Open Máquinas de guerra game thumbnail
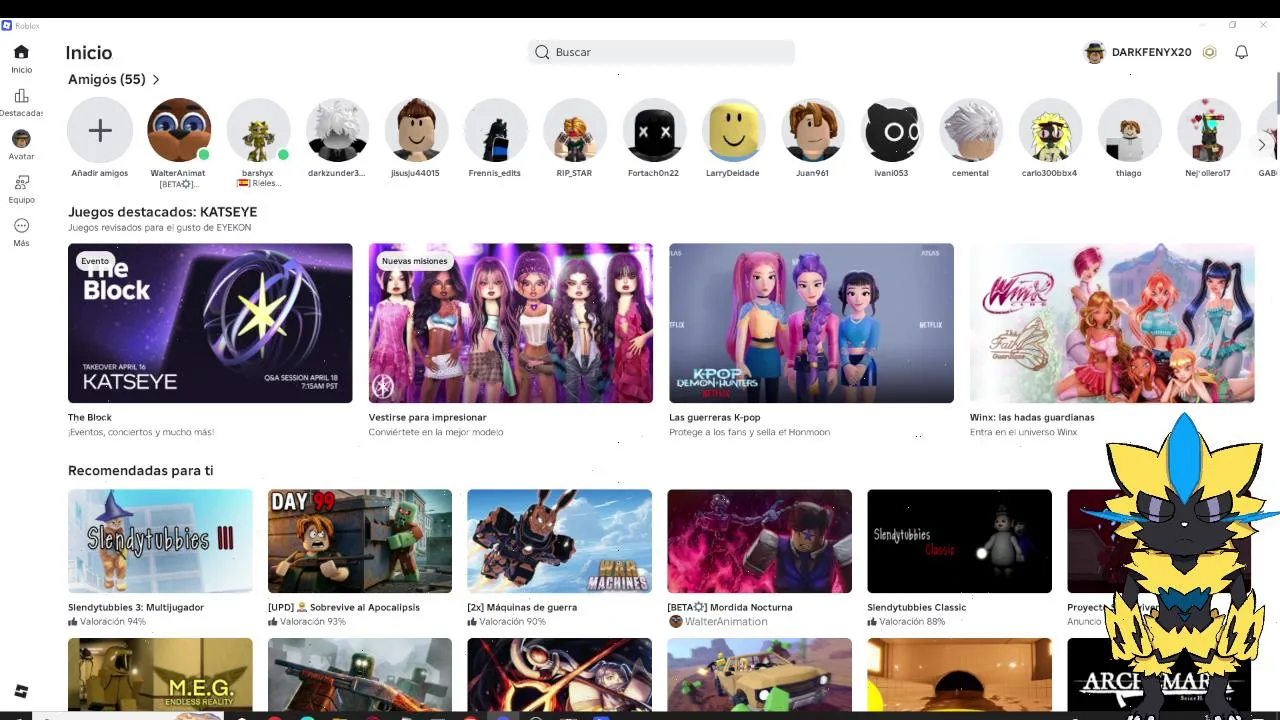 (x=559, y=541)
